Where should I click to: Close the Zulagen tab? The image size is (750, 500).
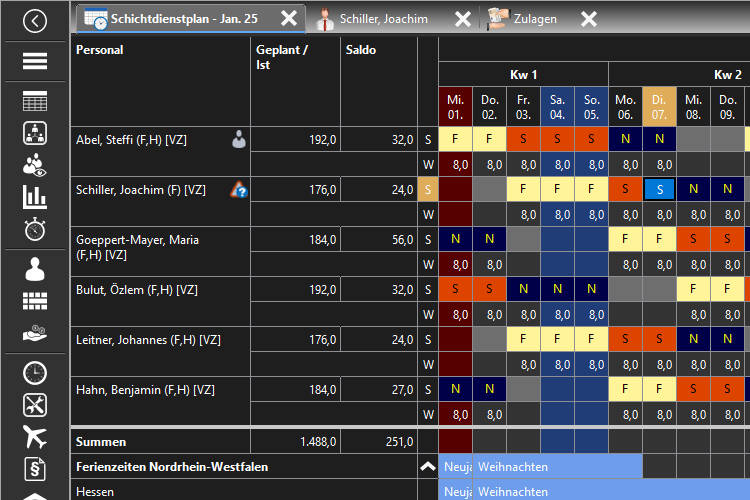pyautogui.click(x=589, y=19)
